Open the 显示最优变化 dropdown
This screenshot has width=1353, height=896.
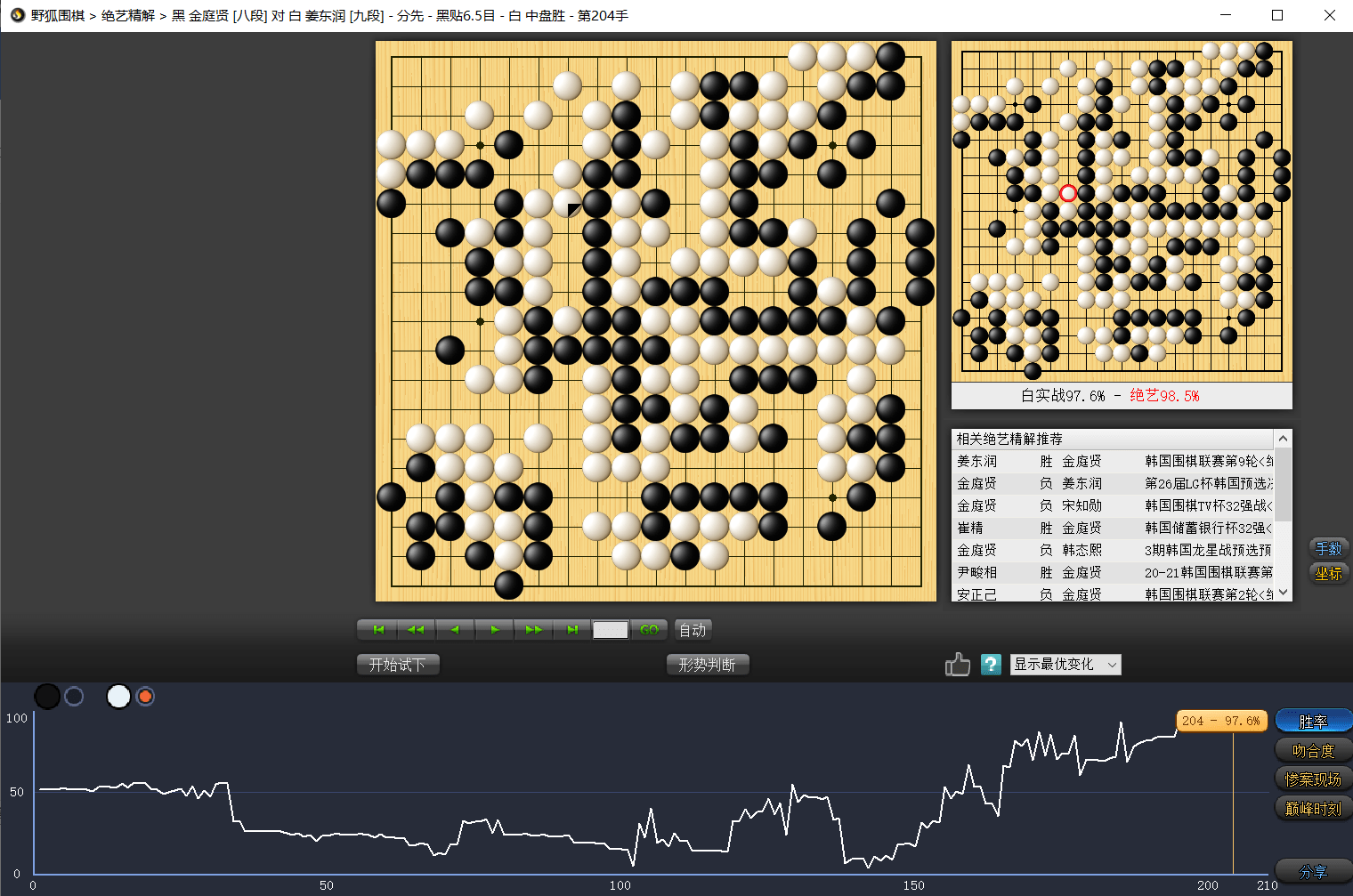[x=1065, y=665]
